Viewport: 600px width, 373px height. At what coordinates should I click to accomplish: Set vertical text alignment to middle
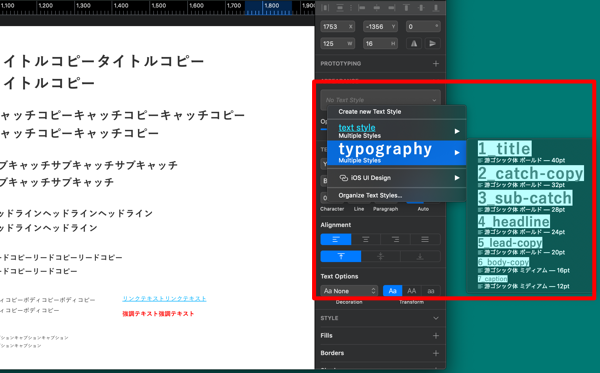pos(381,256)
